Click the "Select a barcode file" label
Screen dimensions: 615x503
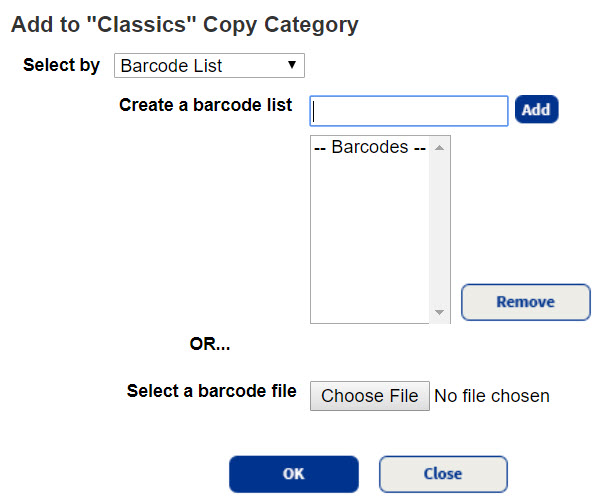211,391
